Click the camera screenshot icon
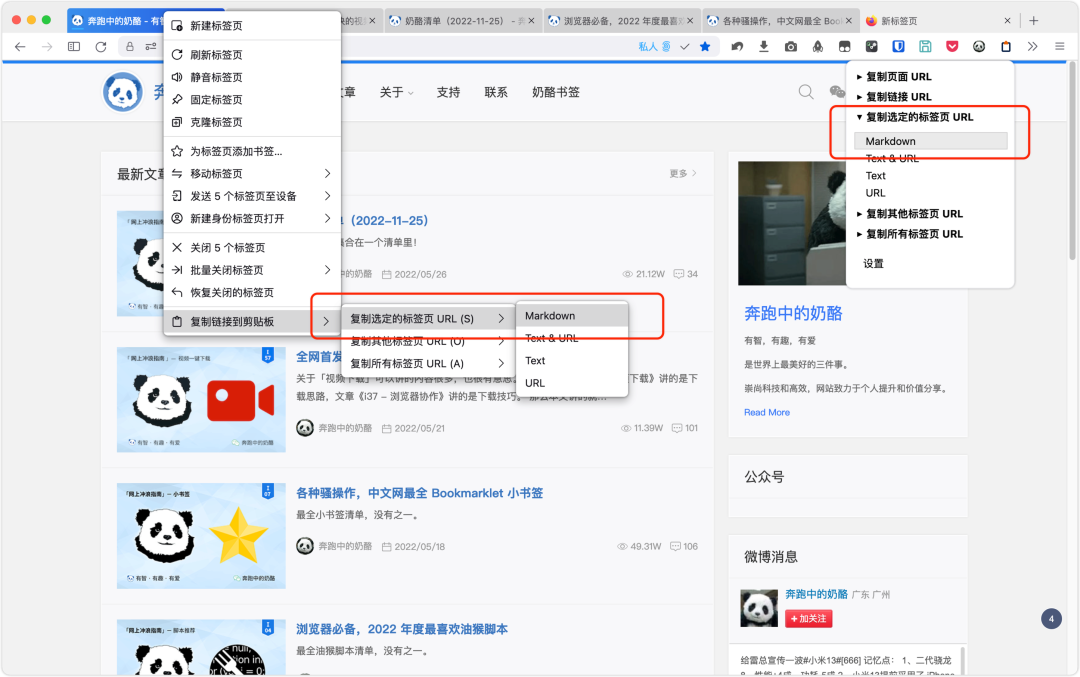Screen dimensions: 1080x677 coord(791,47)
